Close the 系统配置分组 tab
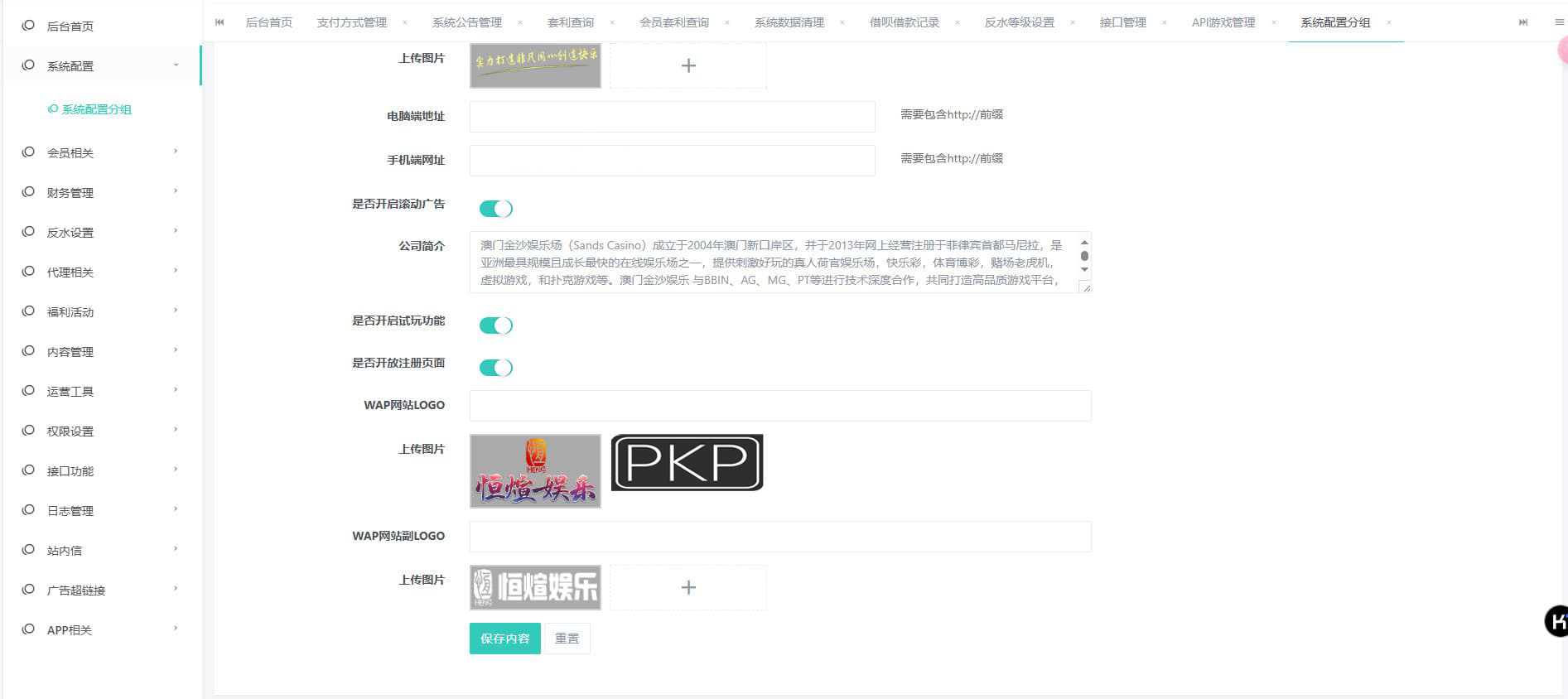 1388,22
